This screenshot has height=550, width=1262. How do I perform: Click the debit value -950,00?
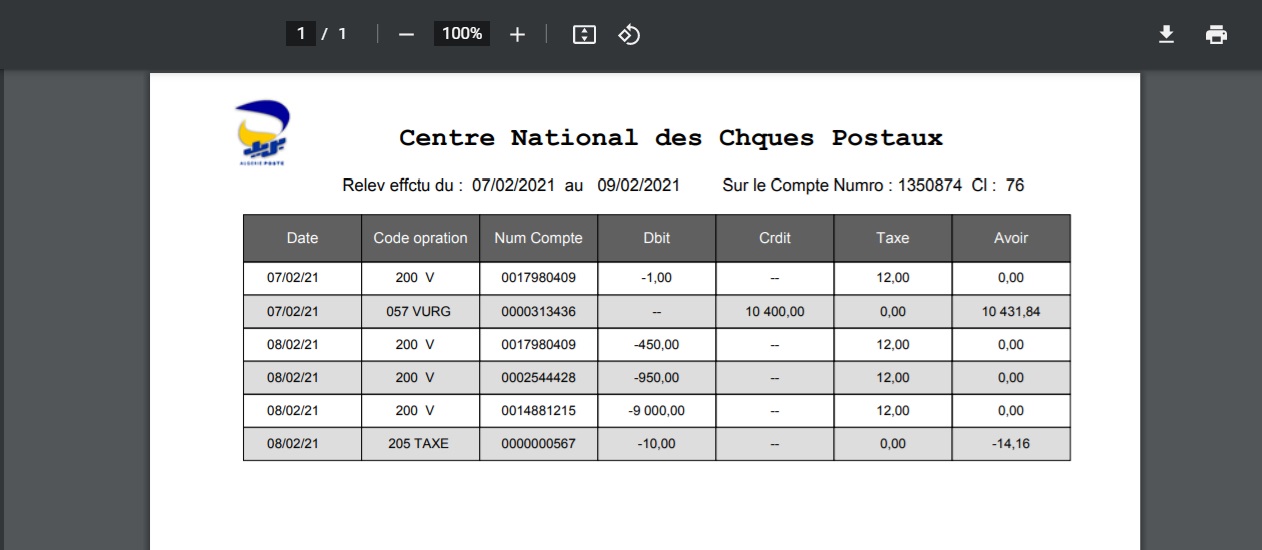coord(656,378)
